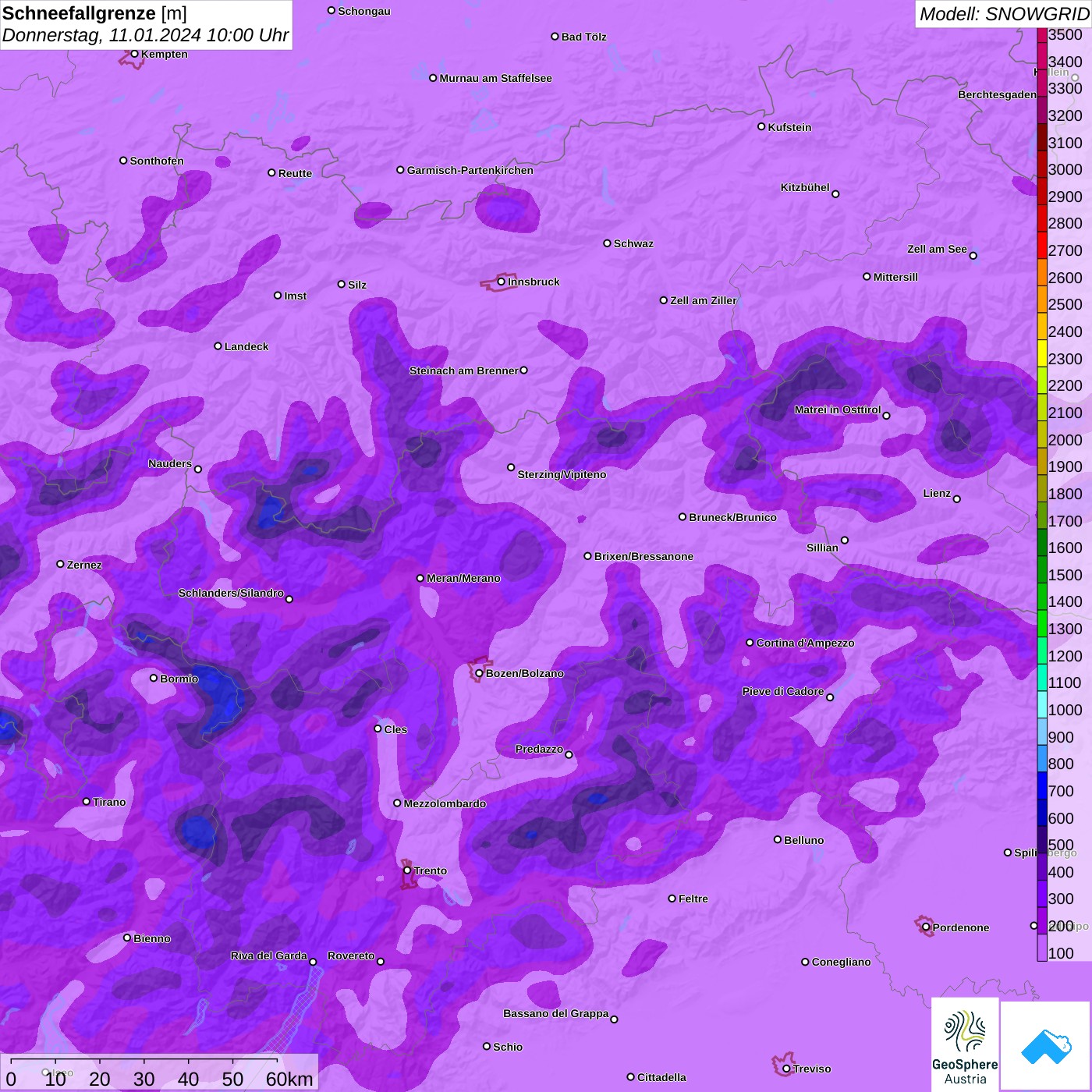Click the Mezzolombardo label
The height and width of the screenshot is (1092, 1092).
tap(445, 803)
